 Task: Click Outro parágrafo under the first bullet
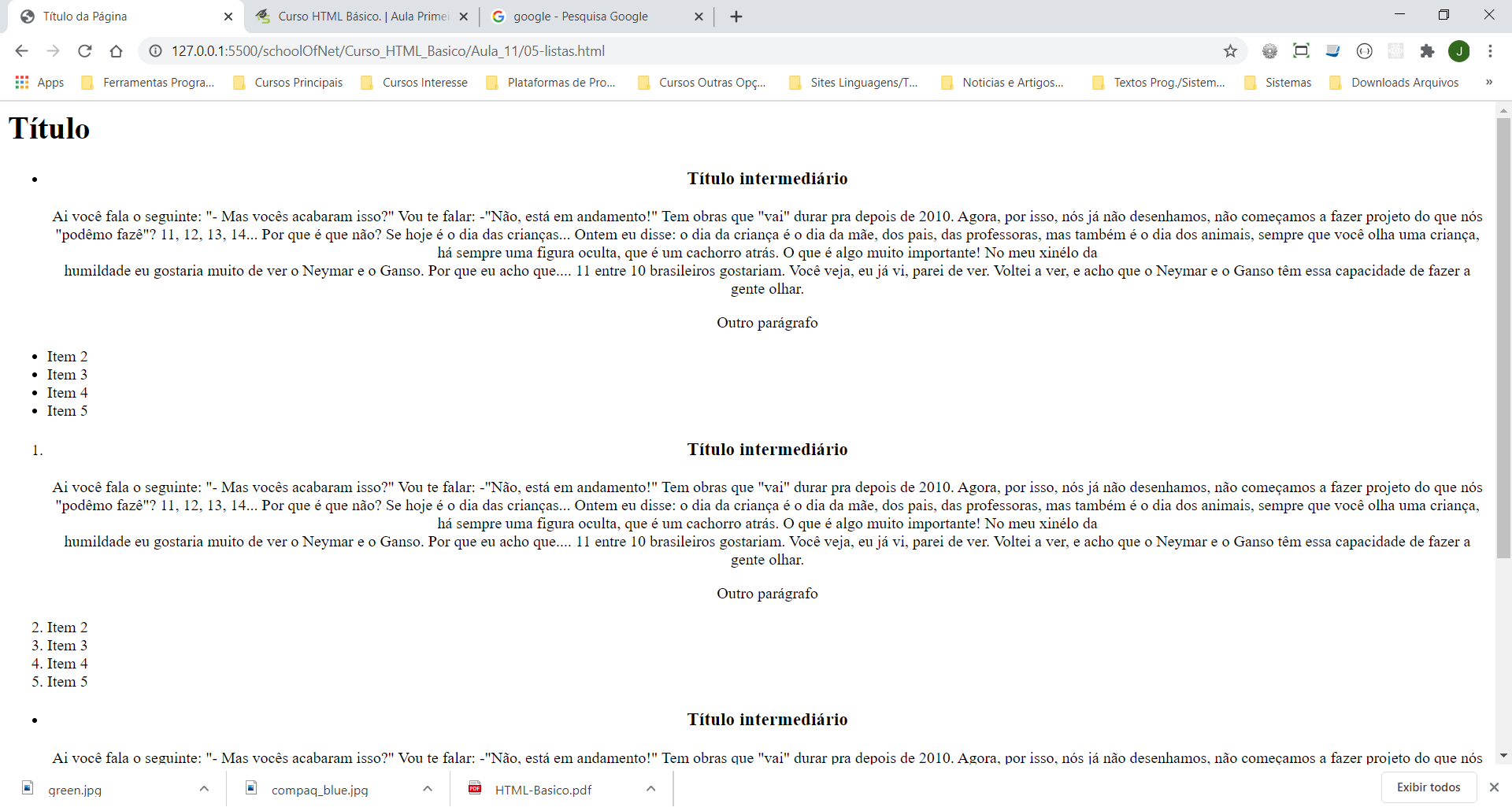pos(767,323)
